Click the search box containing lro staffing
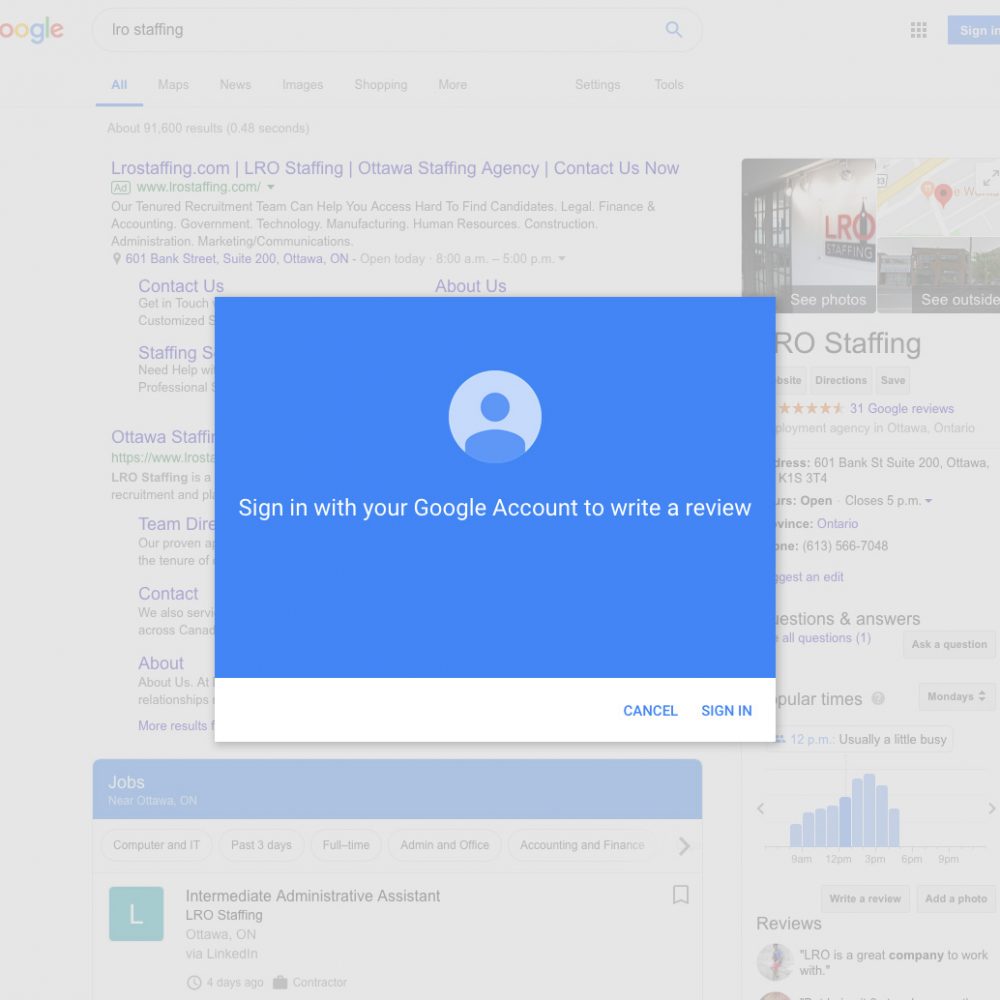The width and height of the screenshot is (1000, 1000). [380, 30]
